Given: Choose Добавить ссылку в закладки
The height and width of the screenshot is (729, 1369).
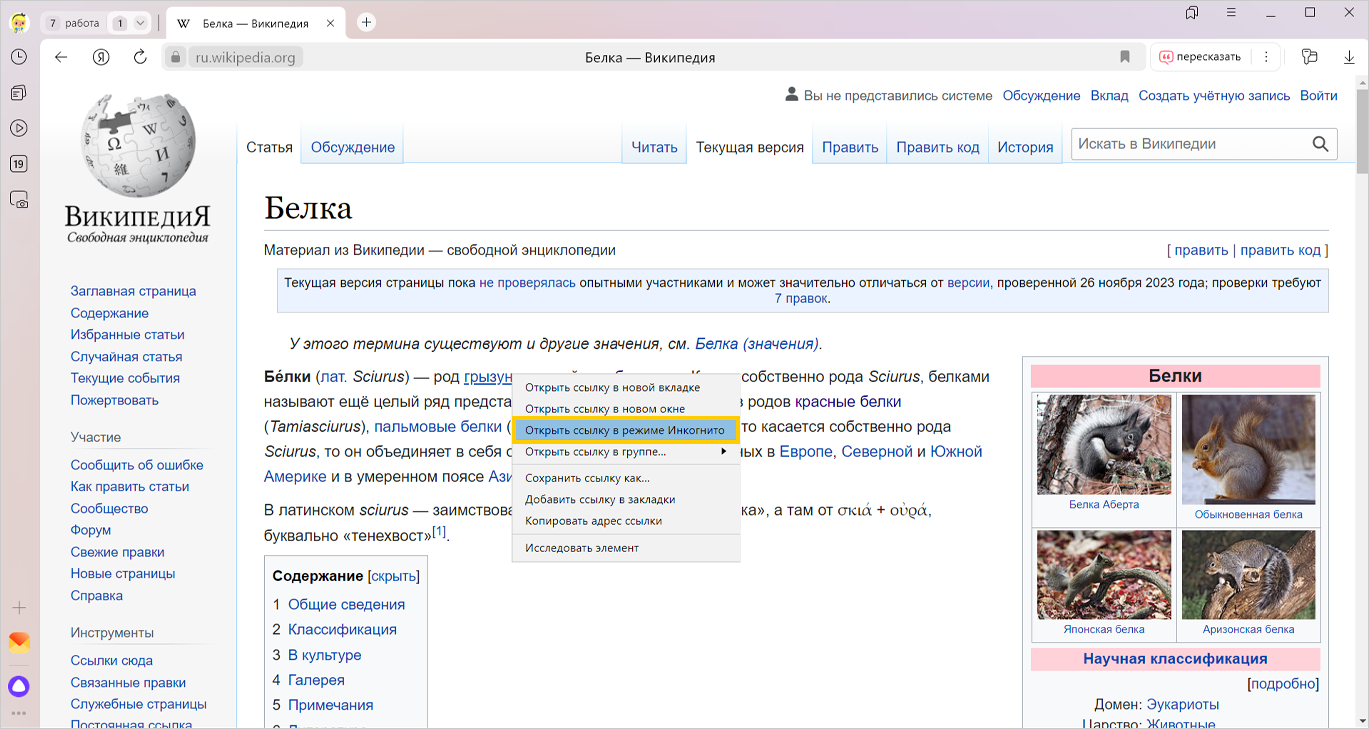Looking at the screenshot, I should pyautogui.click(x=626, y=499).
